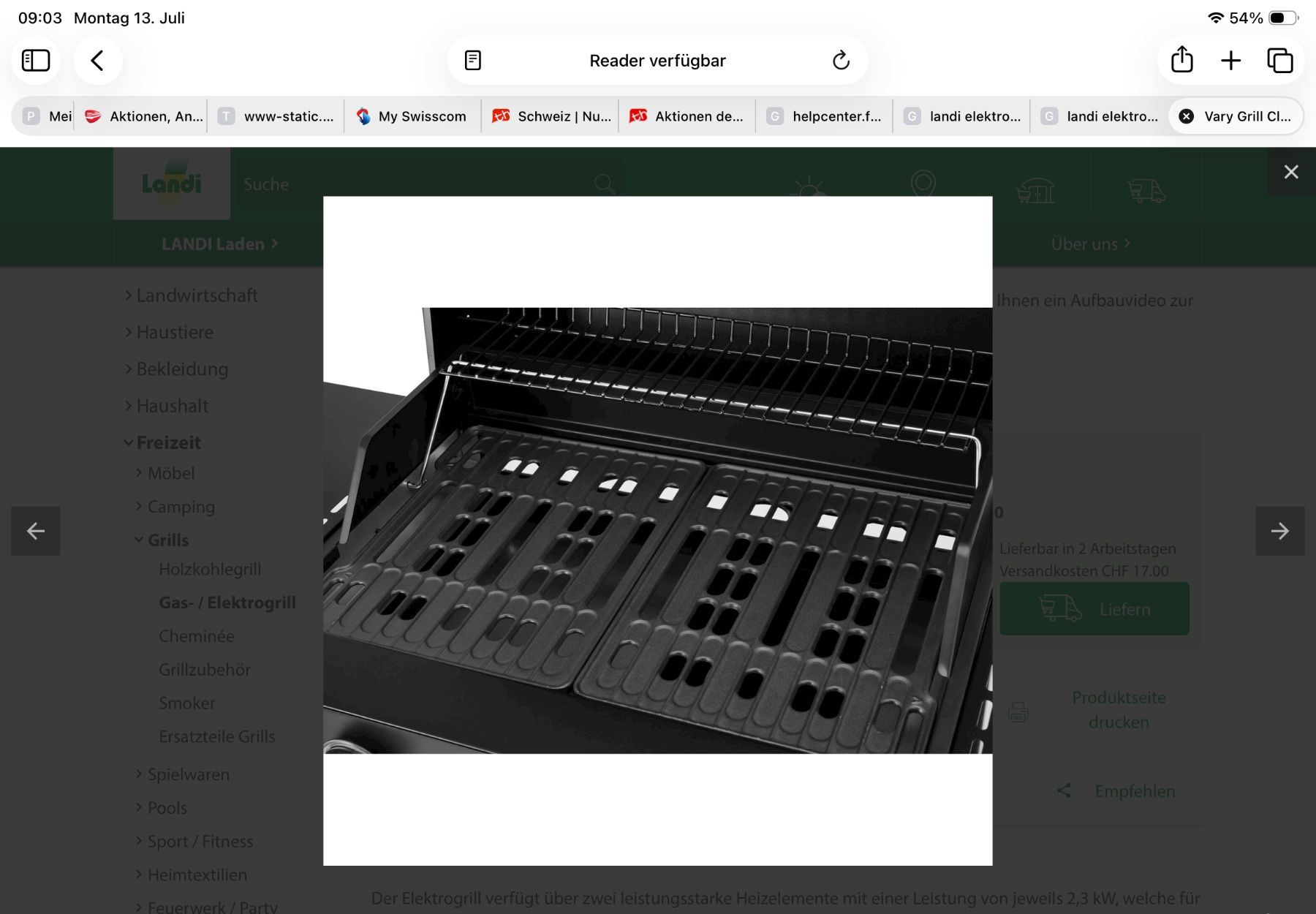This screenshot has width=1316, height=914.
Task: Open the Reader view icon
Action: [473, 60]
